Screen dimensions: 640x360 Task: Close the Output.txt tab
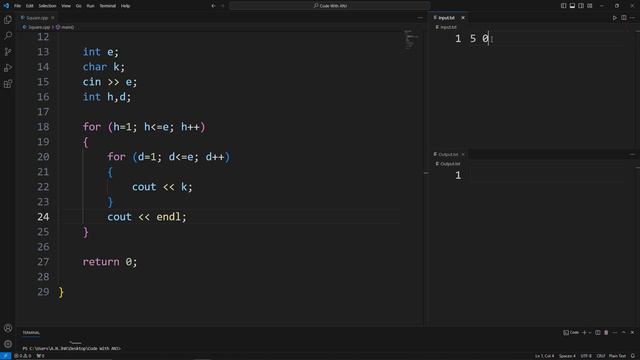[x=463, y=154]
